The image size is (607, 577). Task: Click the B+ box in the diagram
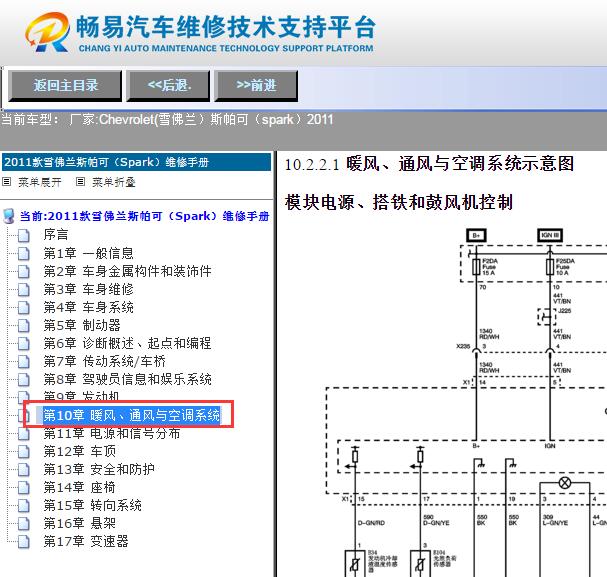coord(476,235)
